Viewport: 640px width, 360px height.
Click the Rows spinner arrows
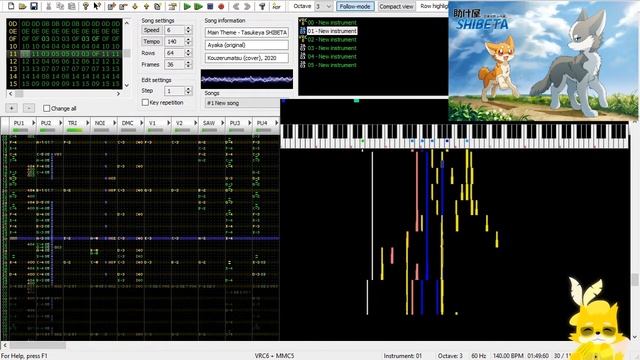tap(188, 53)
